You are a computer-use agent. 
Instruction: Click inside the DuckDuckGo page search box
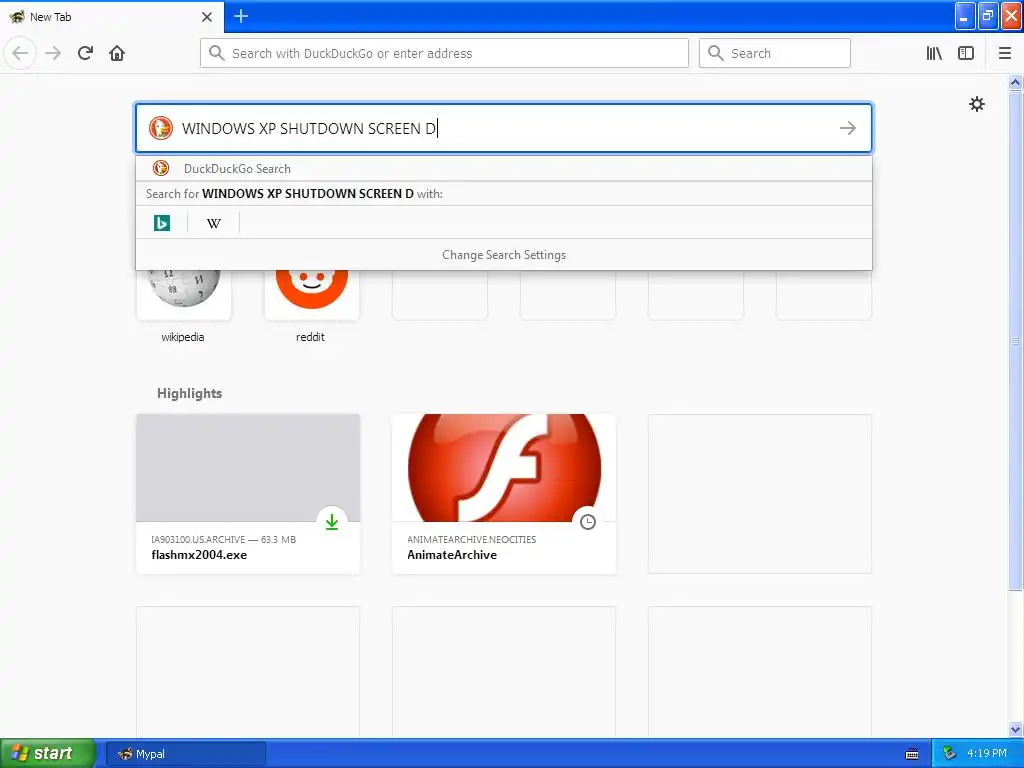(504, 128)
